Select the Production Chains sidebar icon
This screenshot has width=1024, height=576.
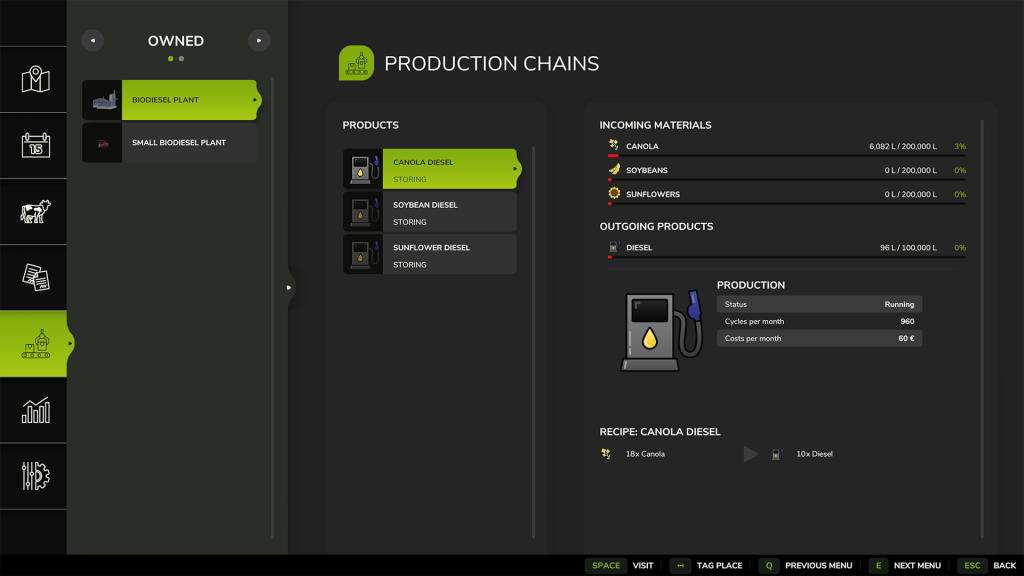click(34, 343)
